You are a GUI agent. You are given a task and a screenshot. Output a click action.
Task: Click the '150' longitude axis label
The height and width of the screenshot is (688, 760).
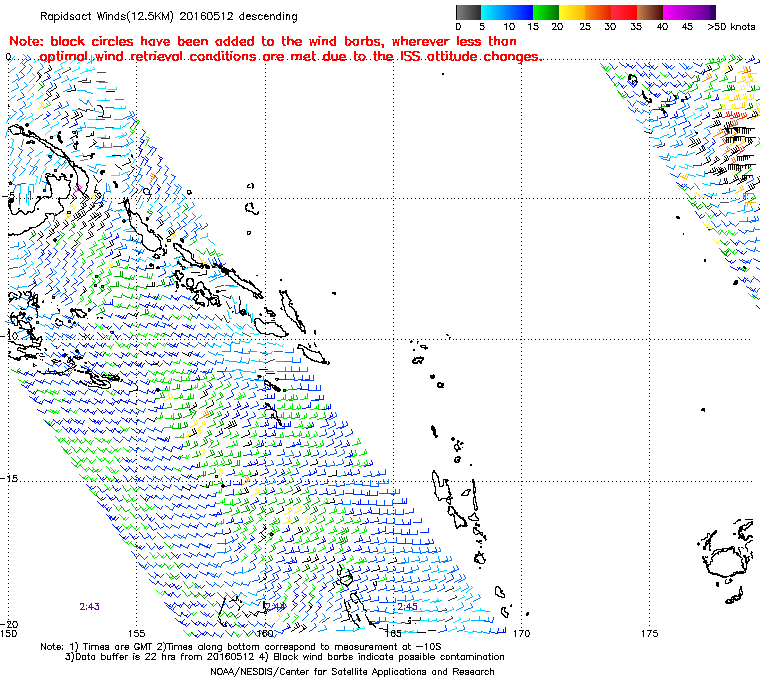coord(9,633)
